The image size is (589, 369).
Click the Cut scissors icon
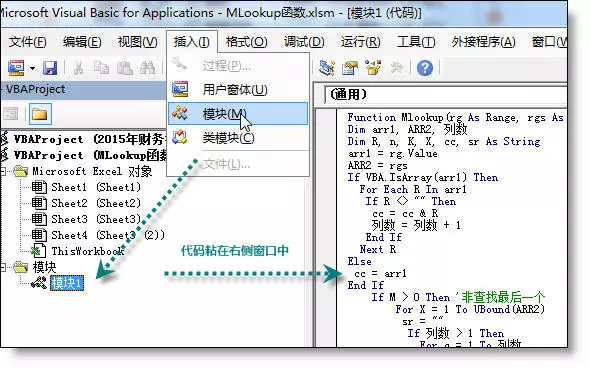point(78,68)
